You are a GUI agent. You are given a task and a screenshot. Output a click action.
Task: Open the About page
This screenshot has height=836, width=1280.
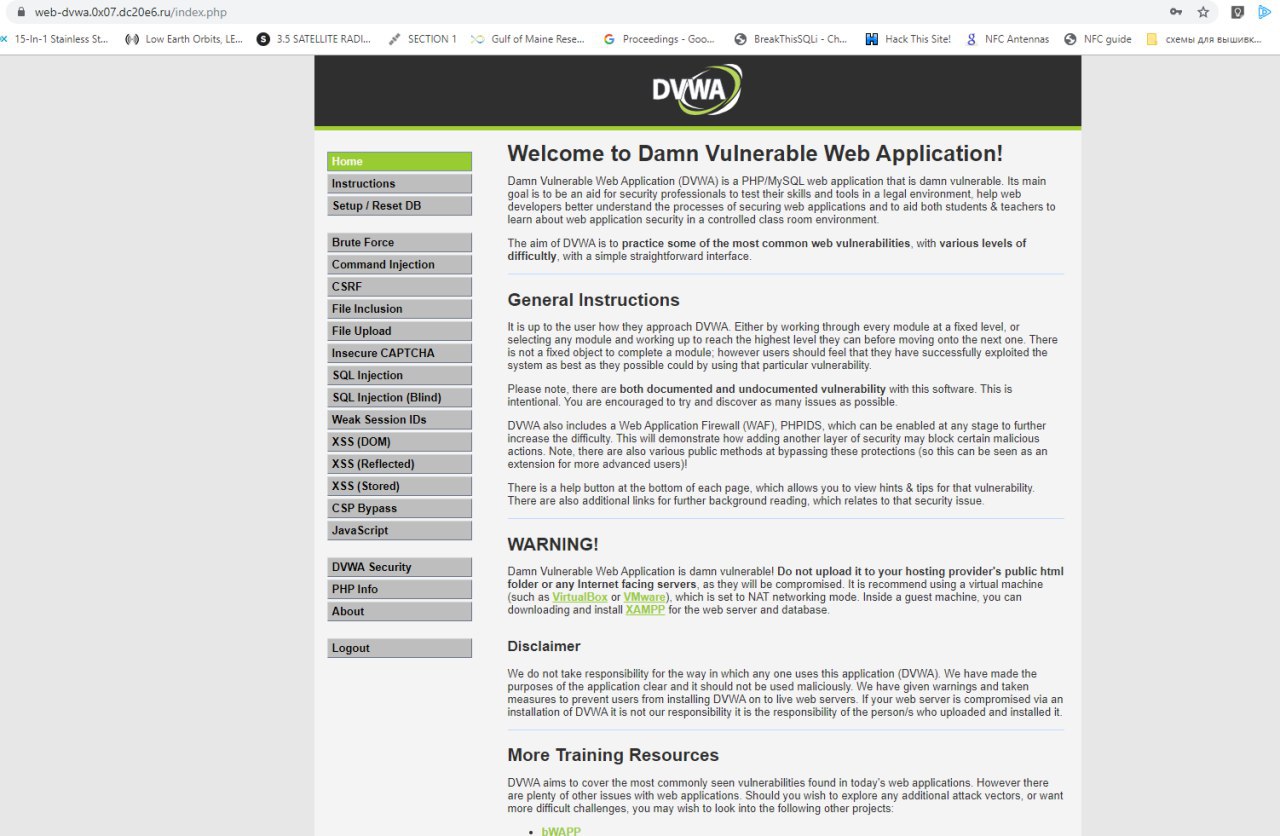click(x=399, y=612)
